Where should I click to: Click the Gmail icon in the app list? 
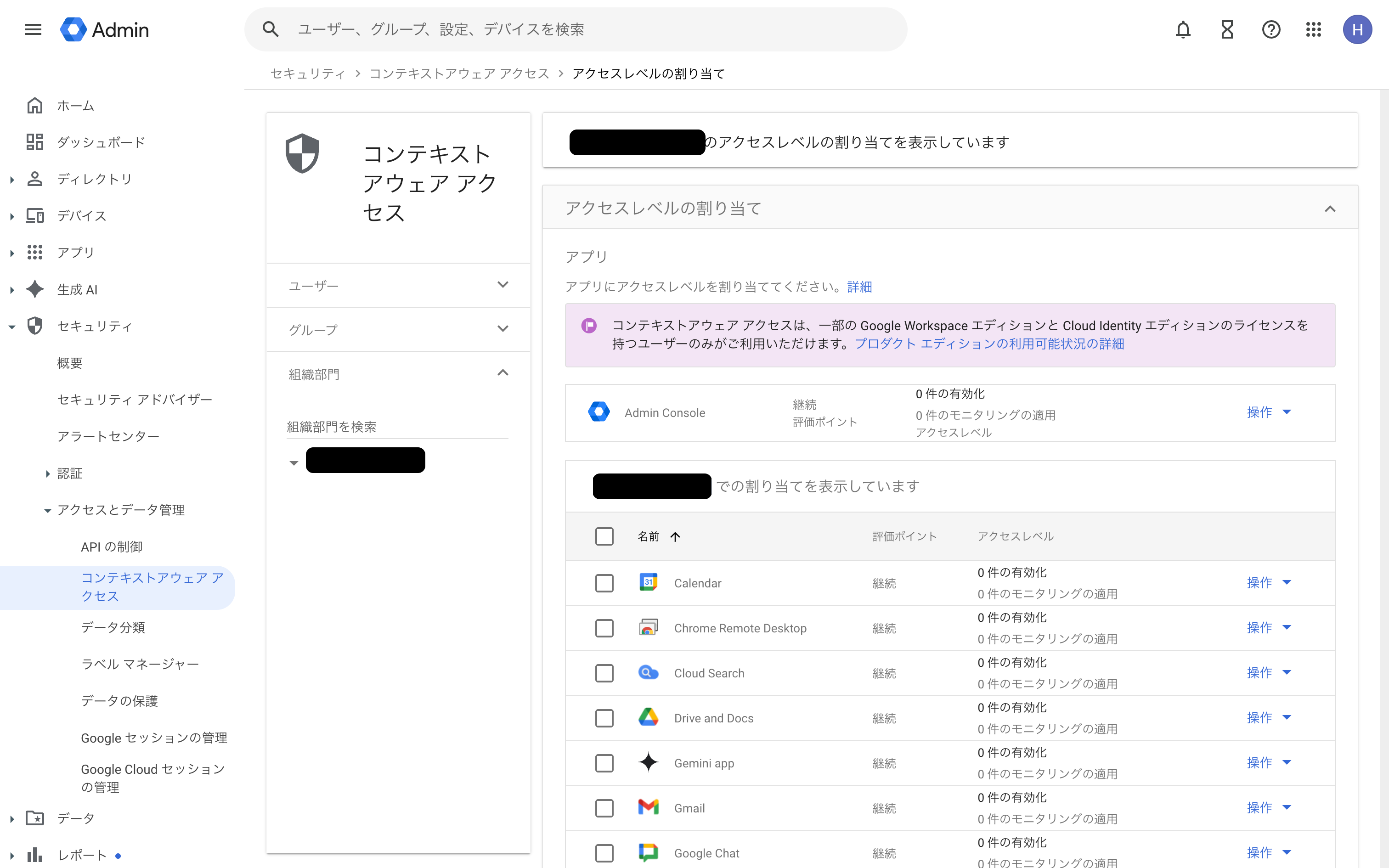pos(648,807)
